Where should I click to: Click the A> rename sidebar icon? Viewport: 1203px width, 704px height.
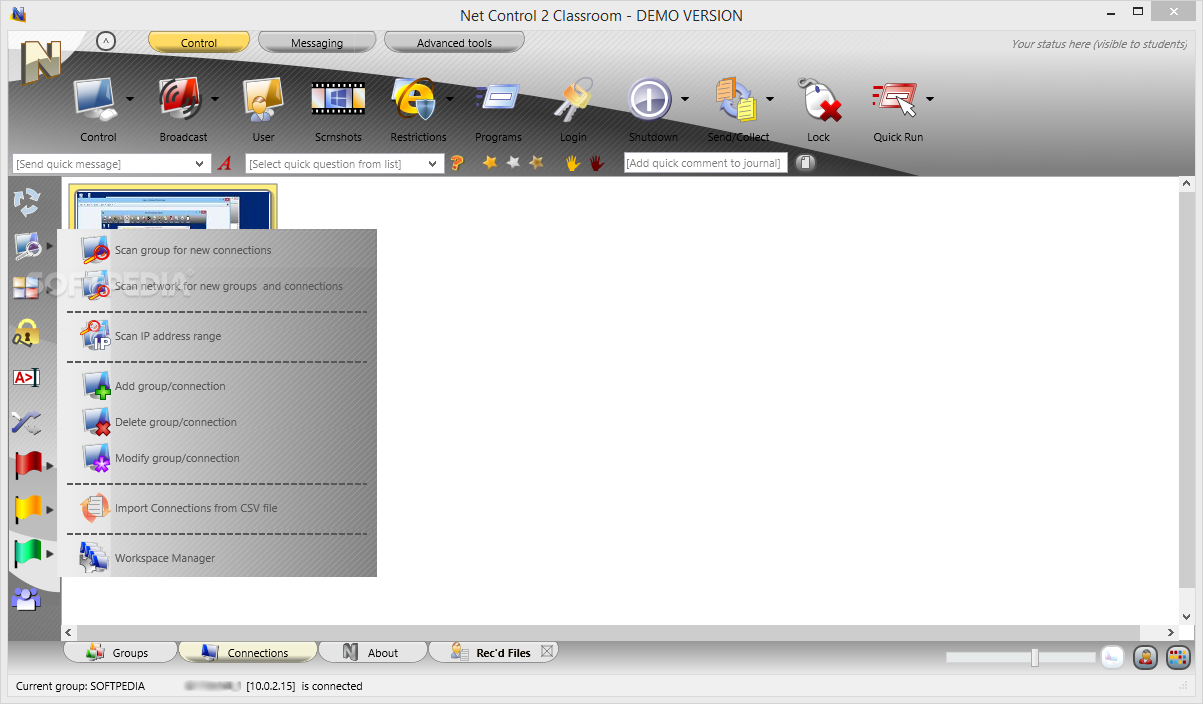27,377
